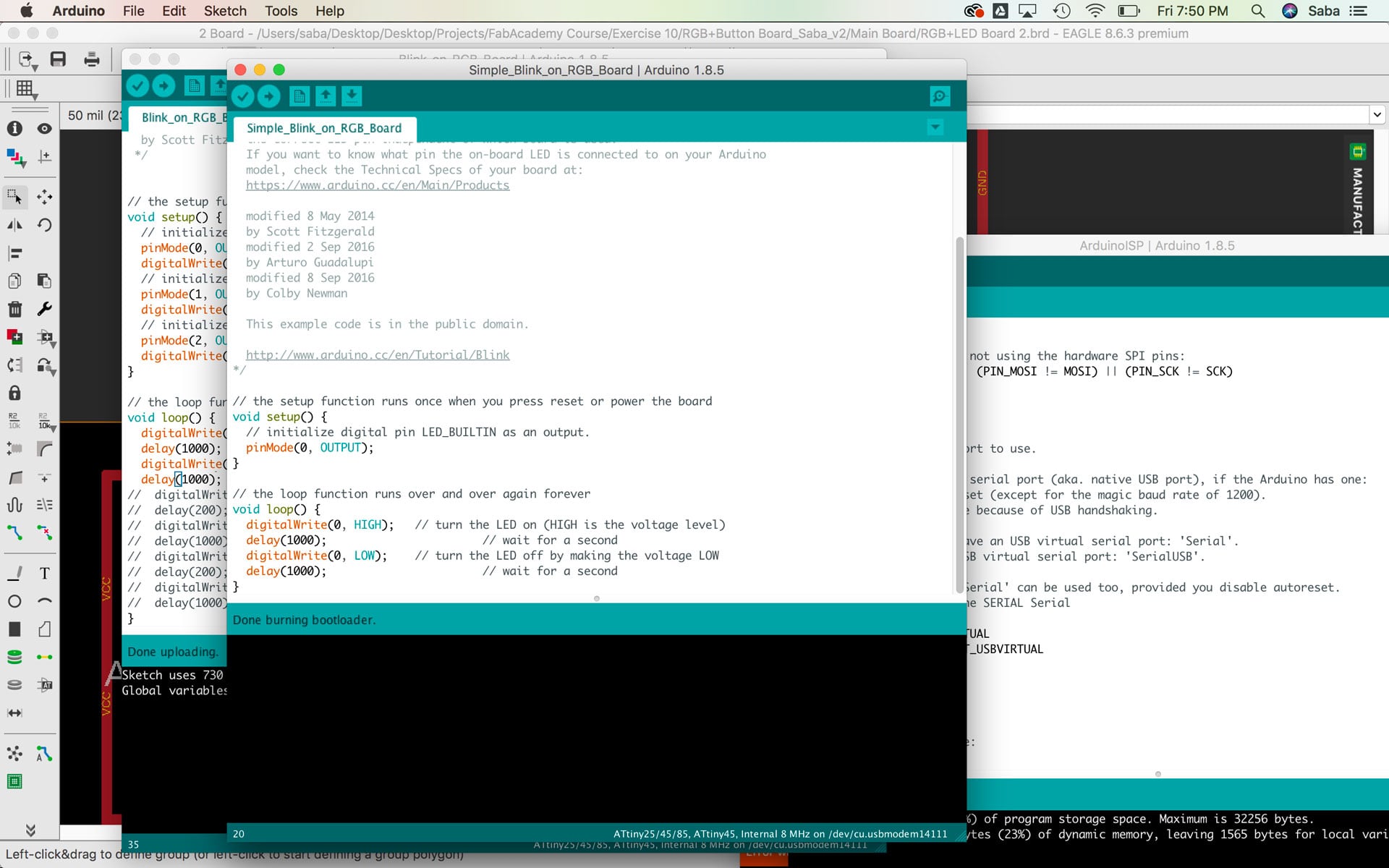Screen dimensions: 1389x868
Task: Open the Serial Monitor magnifier icon
Action: click(940, 96)
